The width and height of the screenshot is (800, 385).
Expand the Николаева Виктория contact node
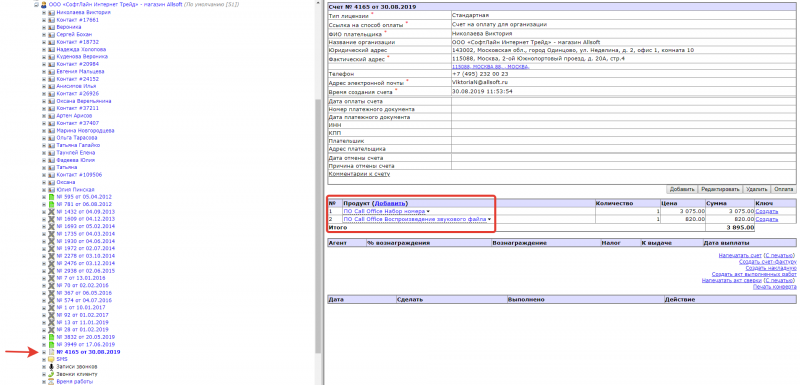click(x=44, y=12)
